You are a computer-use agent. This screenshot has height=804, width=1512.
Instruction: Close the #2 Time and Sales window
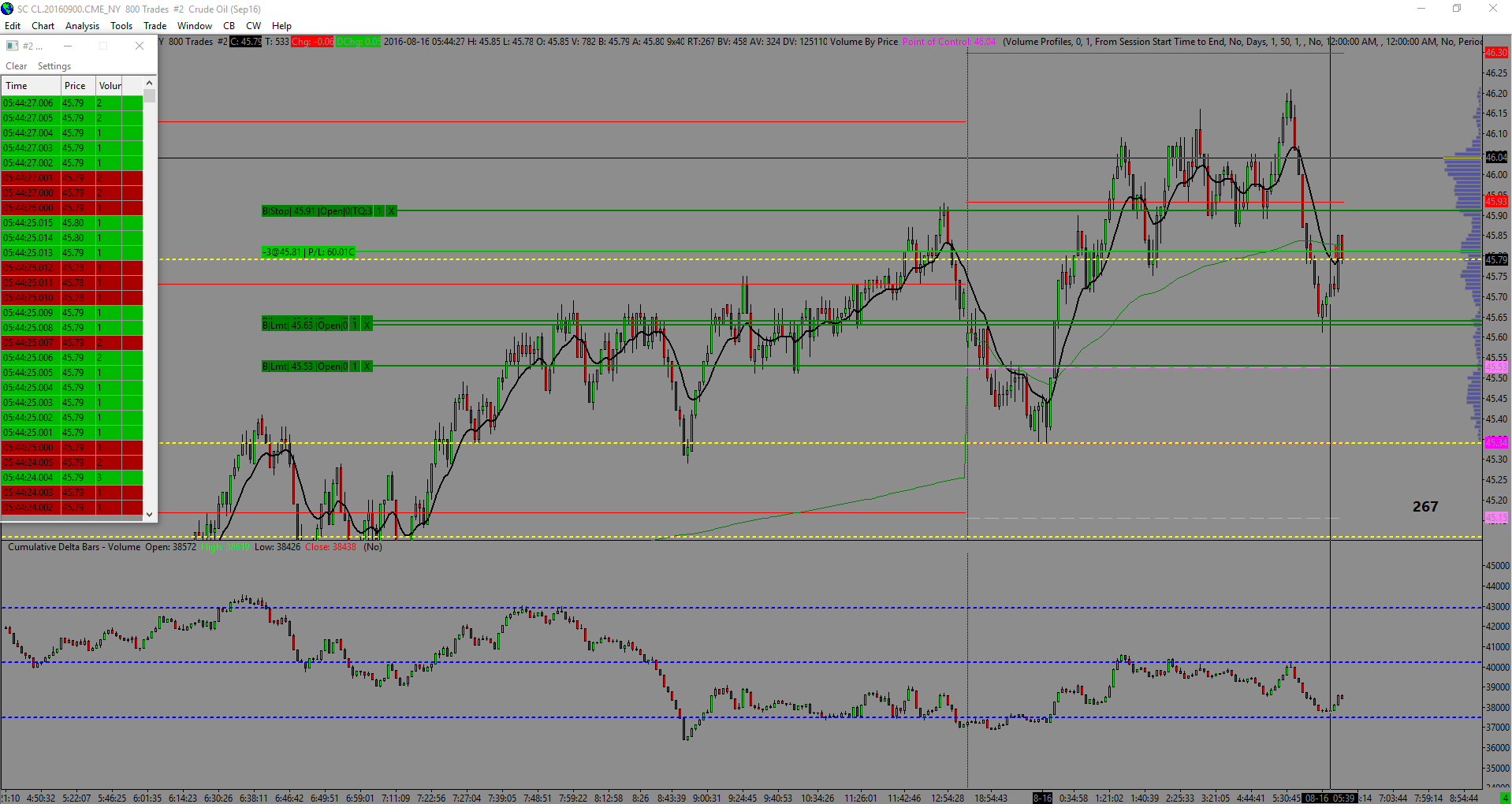140,46
